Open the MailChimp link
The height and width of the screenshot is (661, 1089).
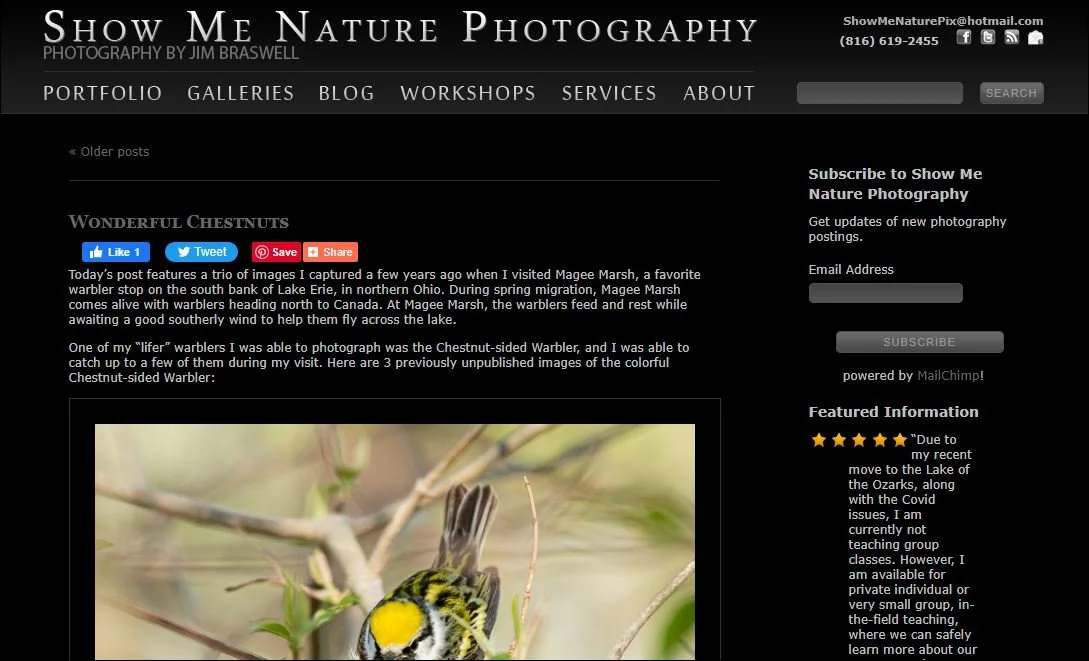(x=948, y=375)
